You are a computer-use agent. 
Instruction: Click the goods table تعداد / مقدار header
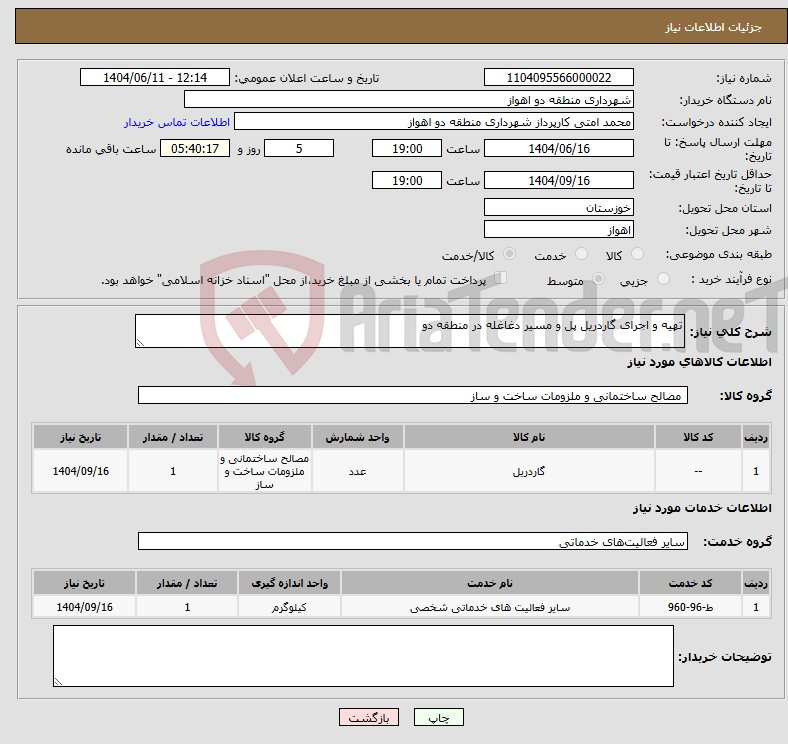(x=173, y=437)
